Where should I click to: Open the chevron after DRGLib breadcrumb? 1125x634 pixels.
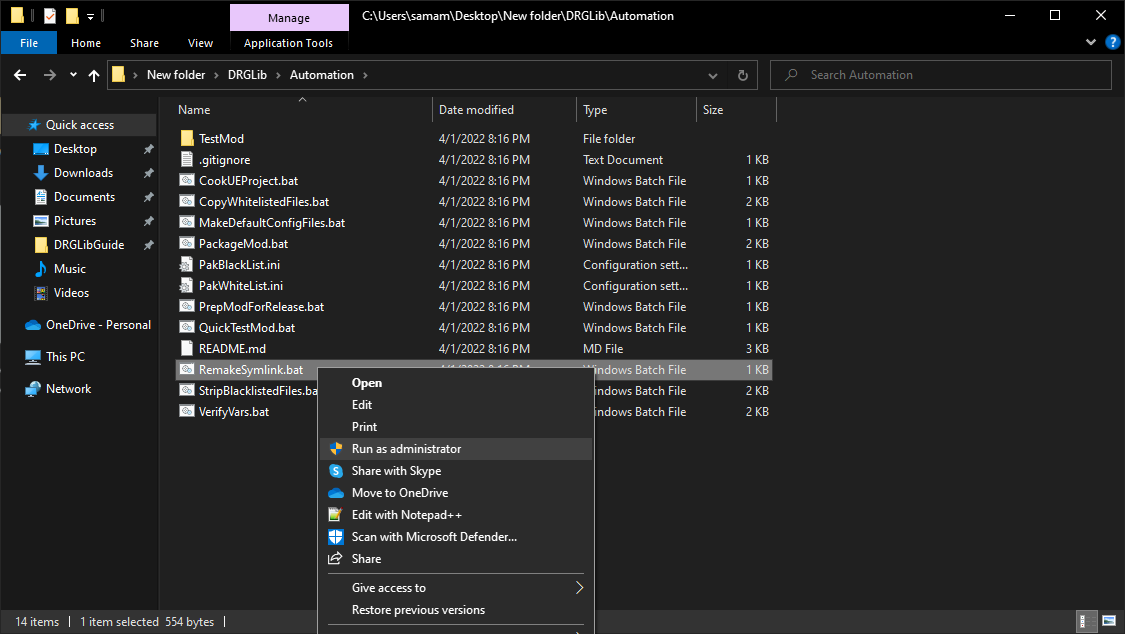(278, 75)
